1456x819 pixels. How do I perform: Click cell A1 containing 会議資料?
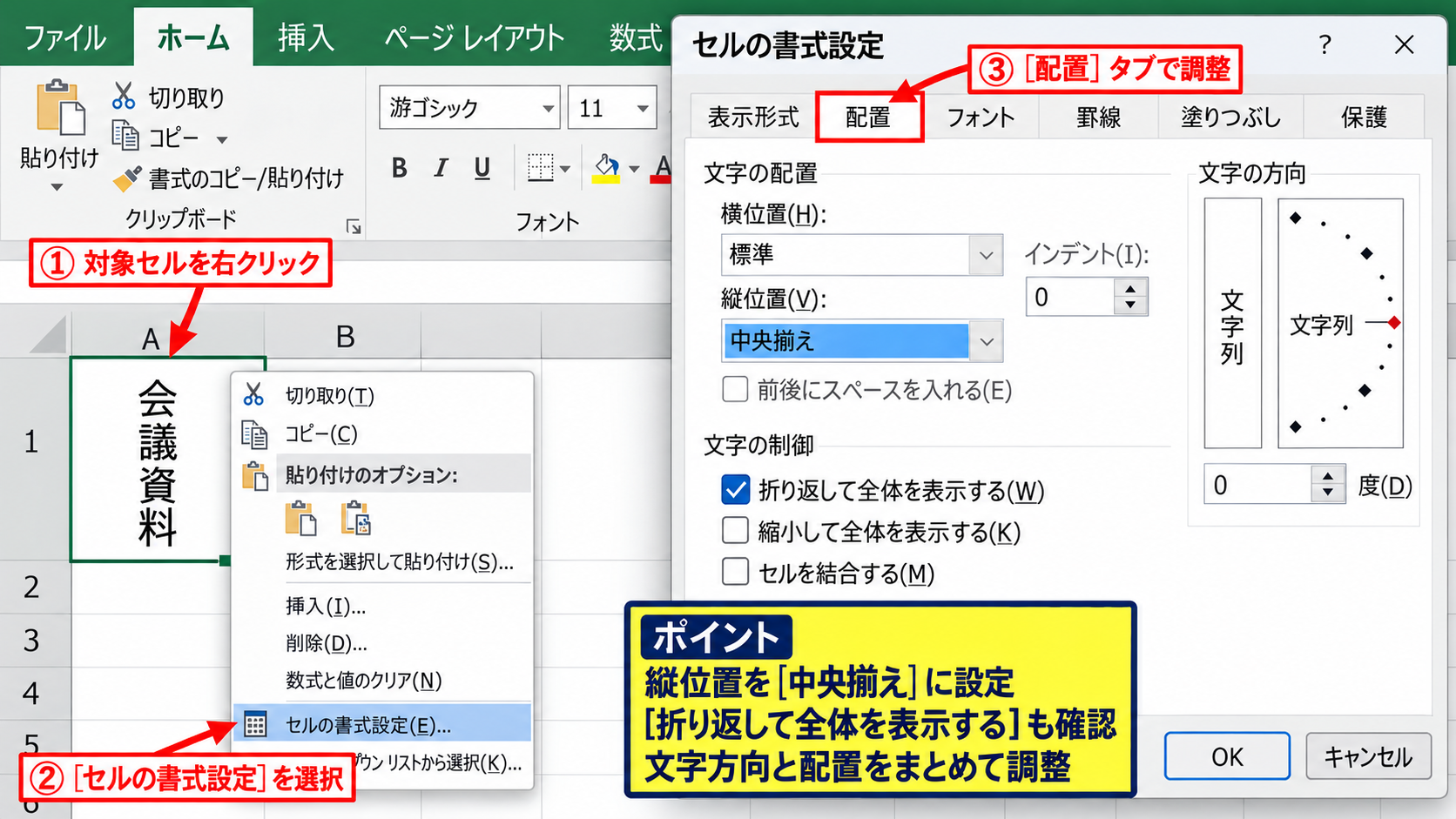(x=167, y=459)
